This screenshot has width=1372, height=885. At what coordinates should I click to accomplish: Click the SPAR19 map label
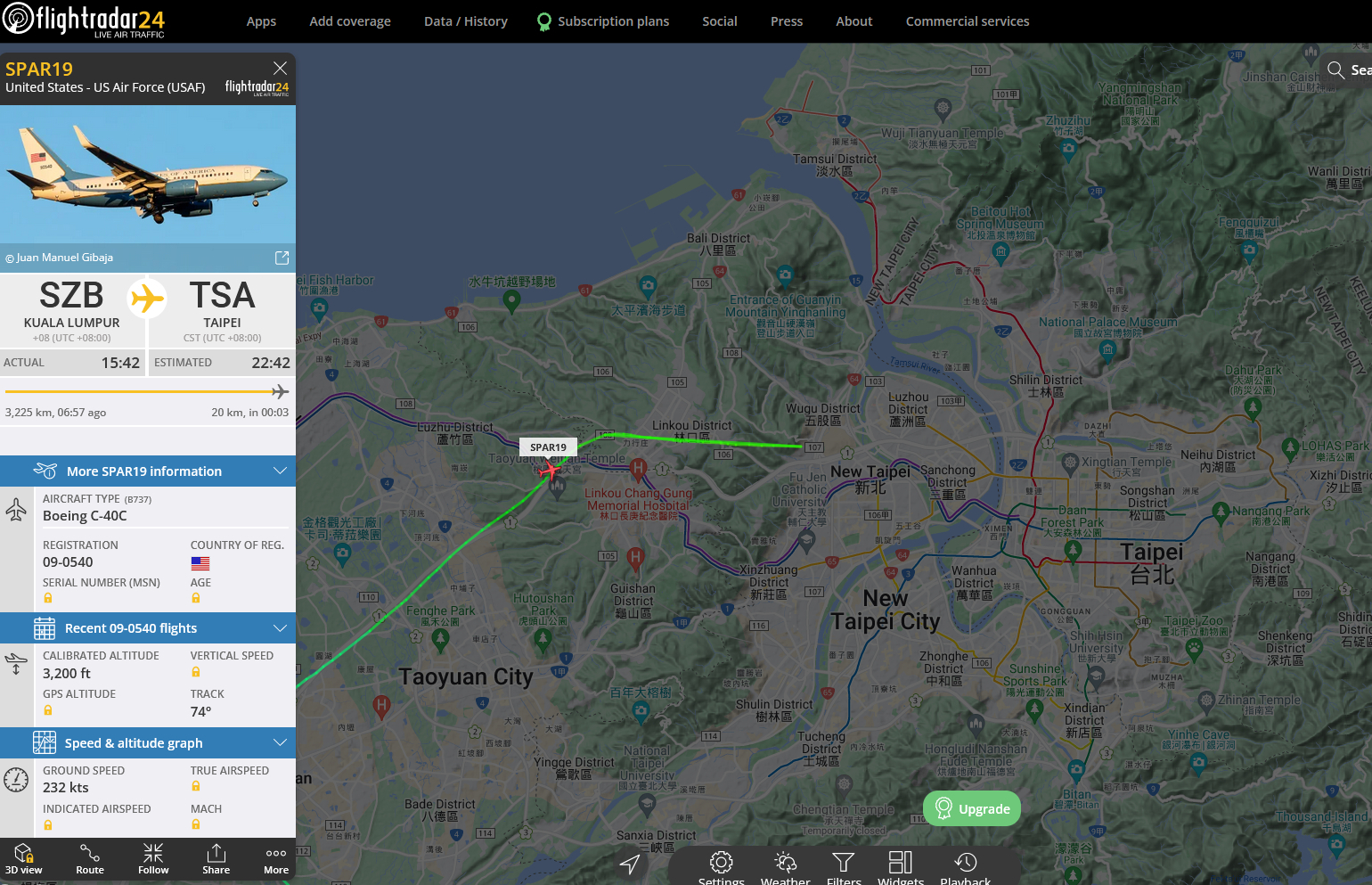tap(548, 447)
